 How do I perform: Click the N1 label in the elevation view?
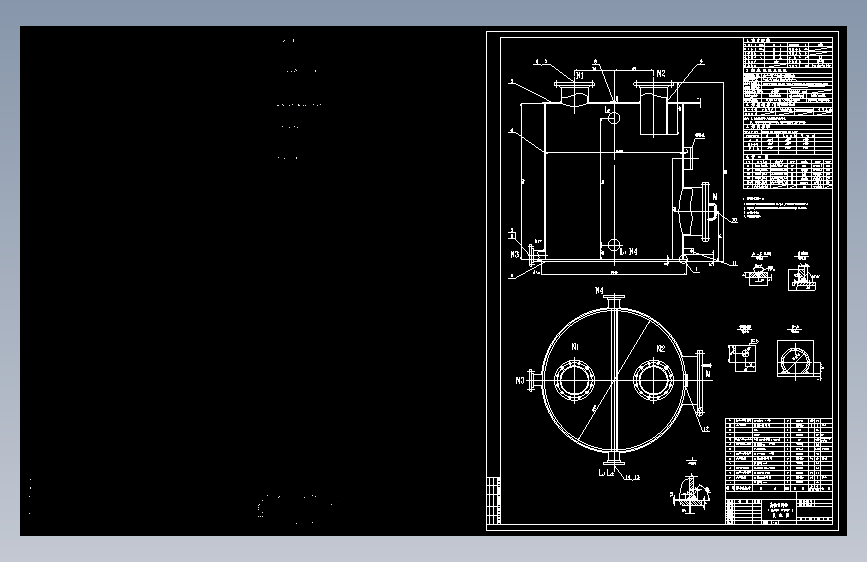tap(579, 75)
